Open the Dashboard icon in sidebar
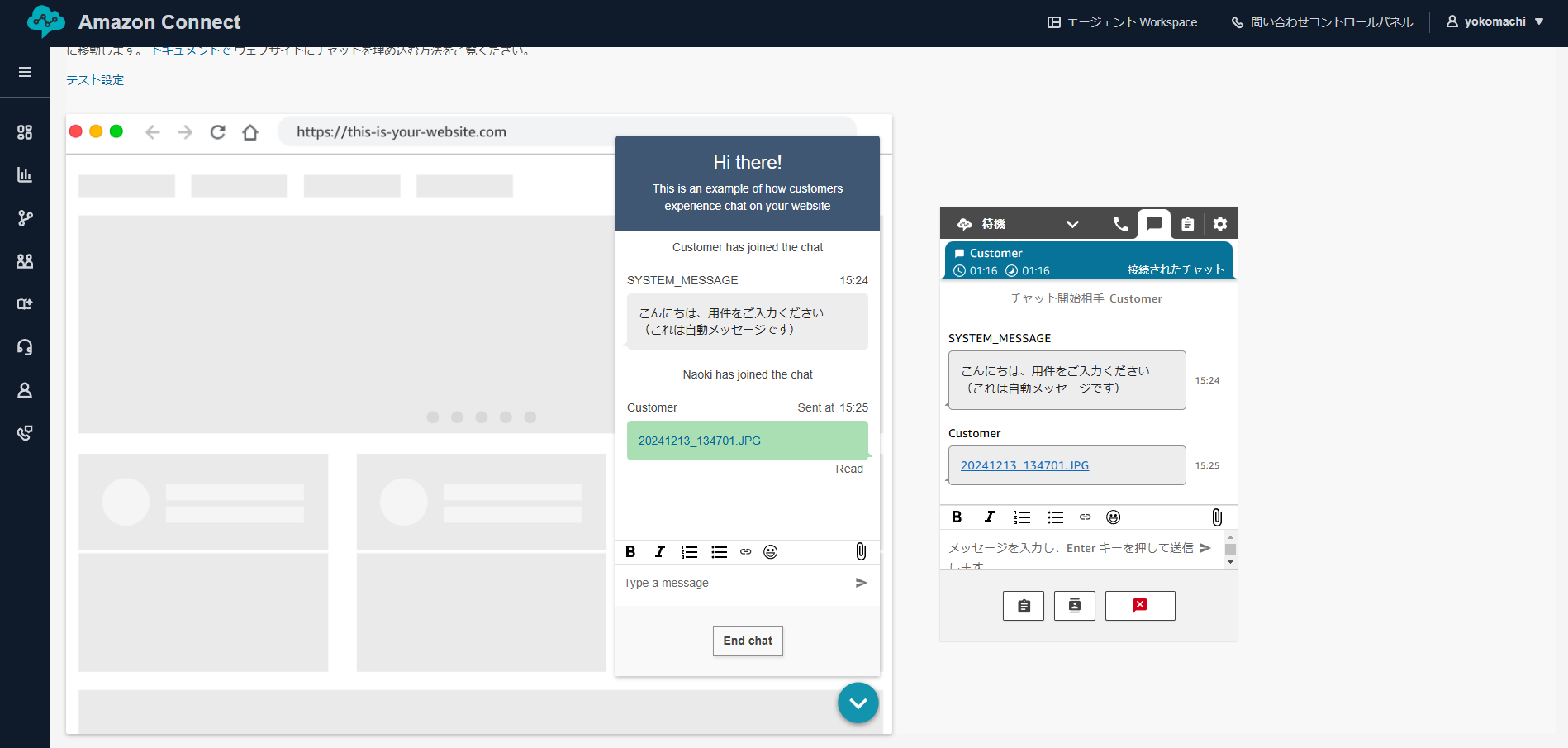The height and width of the screenshot is (748, 1568). pos(25,132)
